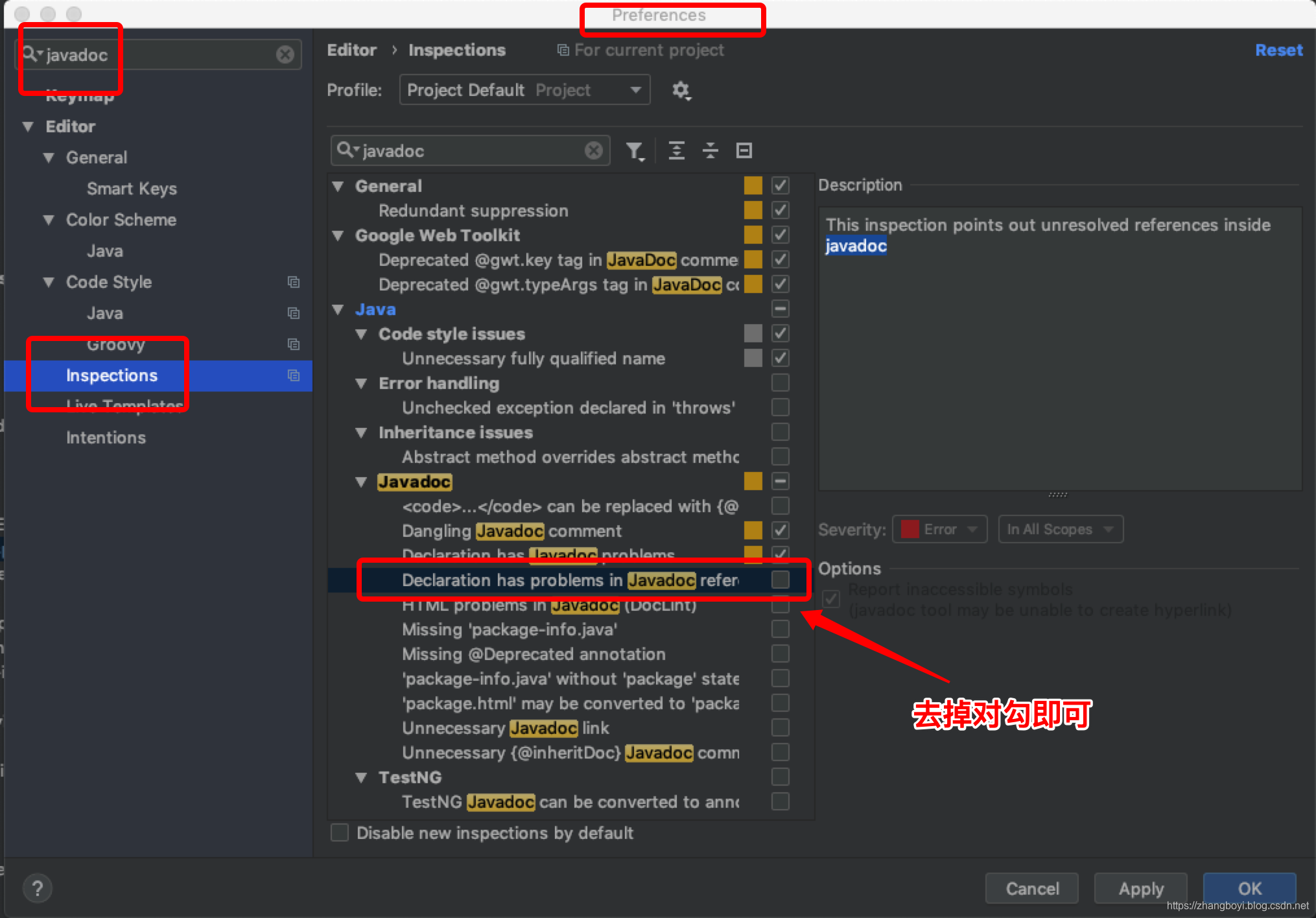This screenshot has width=1316, height=918.
Task: Clear the javadoc inspections search with the X
Action: tap(593, 150)
